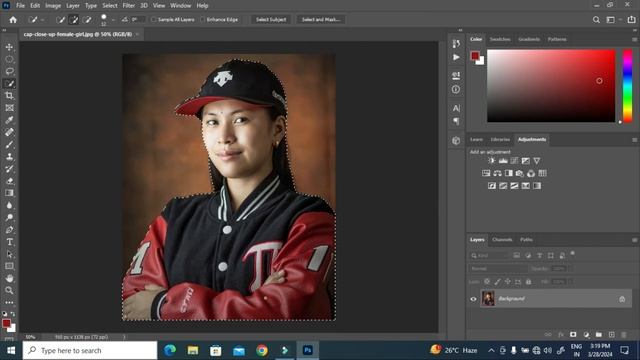Select the Elliptical Marquee tool

[9, 59]
